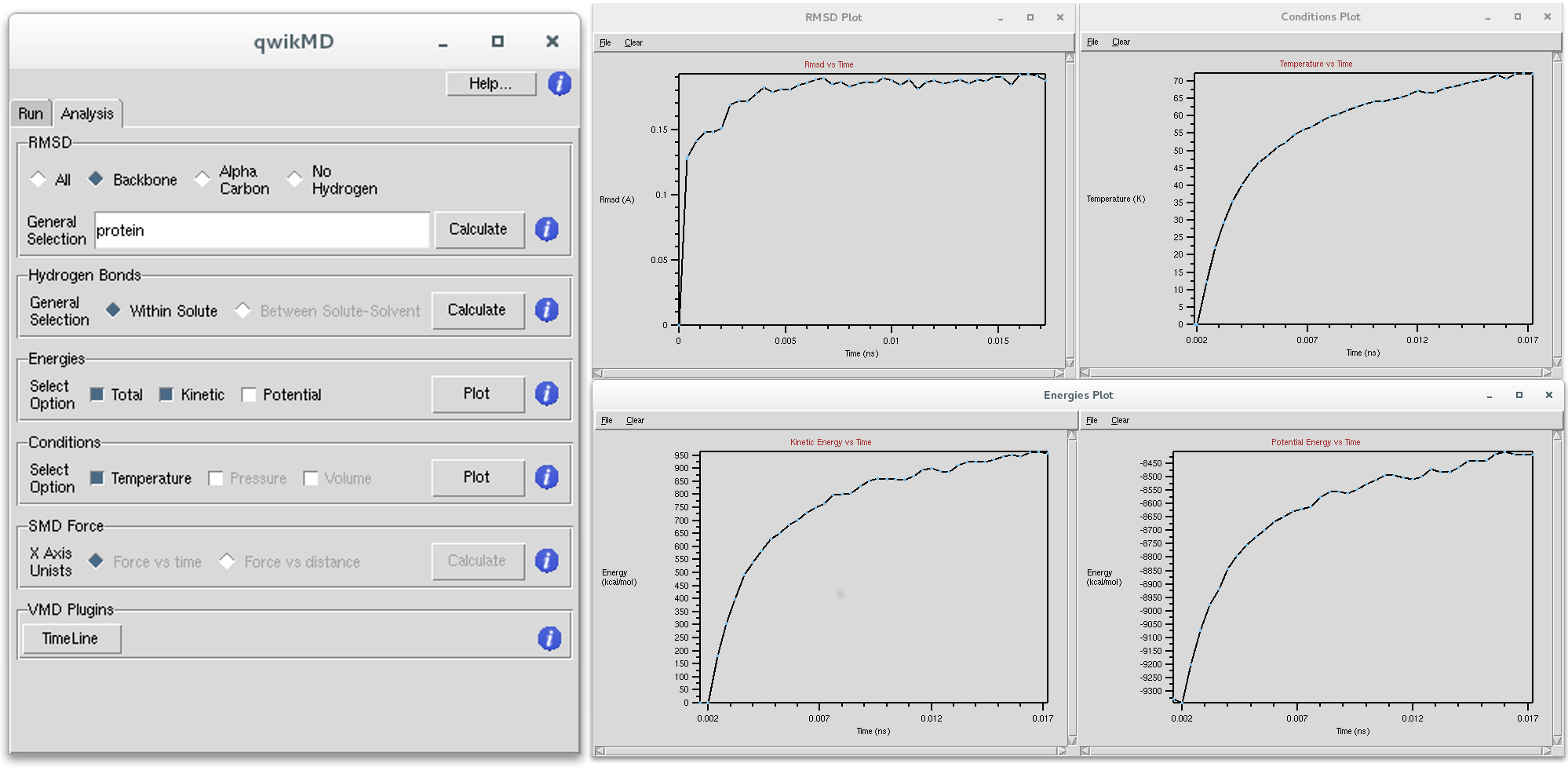Open the Analysis tab

tap(87, 114)
